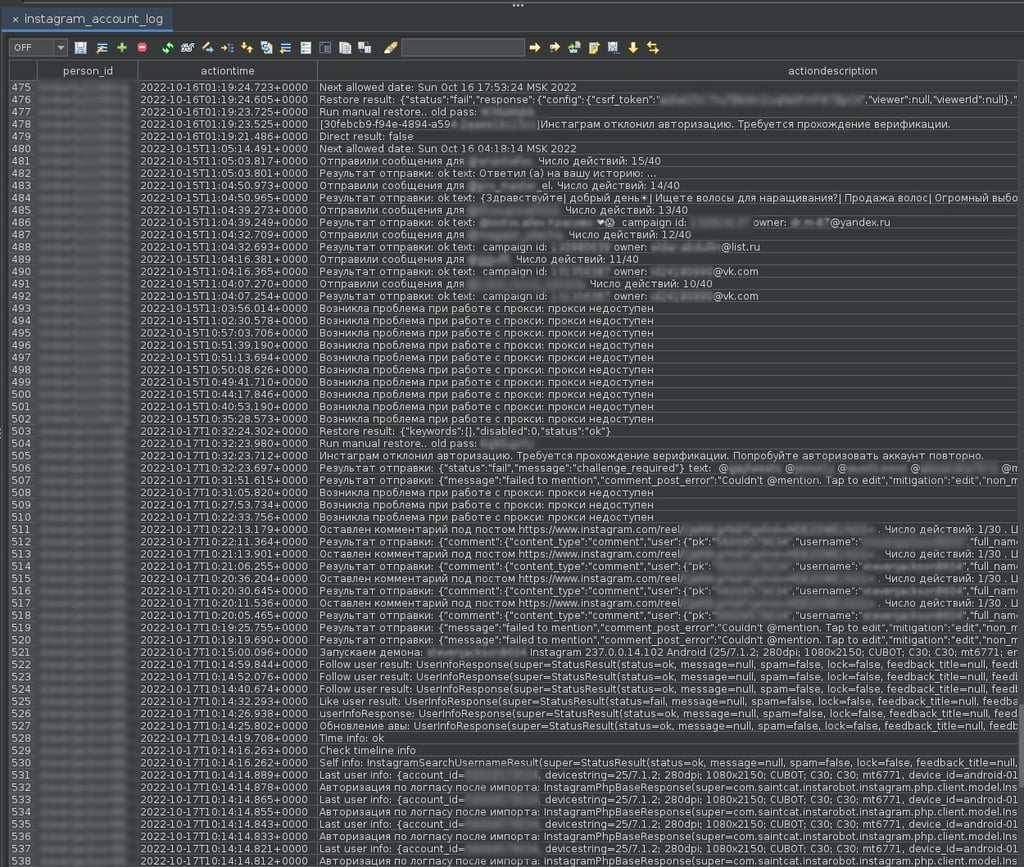Click the copy documents icon
Viewport: 1024px width, 867px height.
[x=345, y=48]
